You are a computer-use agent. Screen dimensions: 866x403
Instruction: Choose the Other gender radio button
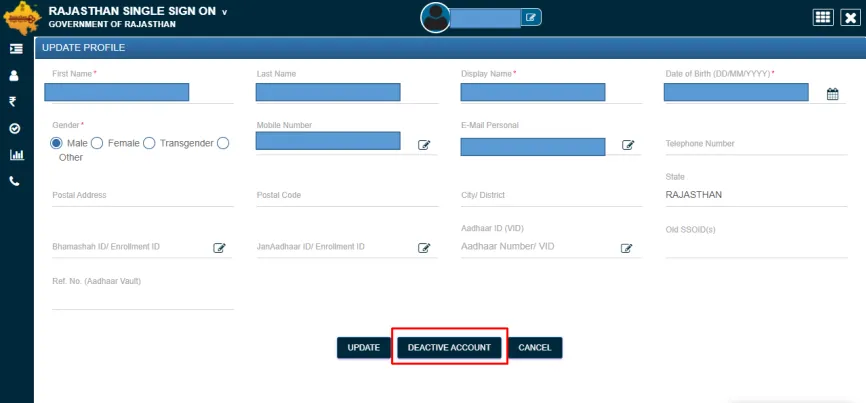(x=223, y=143)
